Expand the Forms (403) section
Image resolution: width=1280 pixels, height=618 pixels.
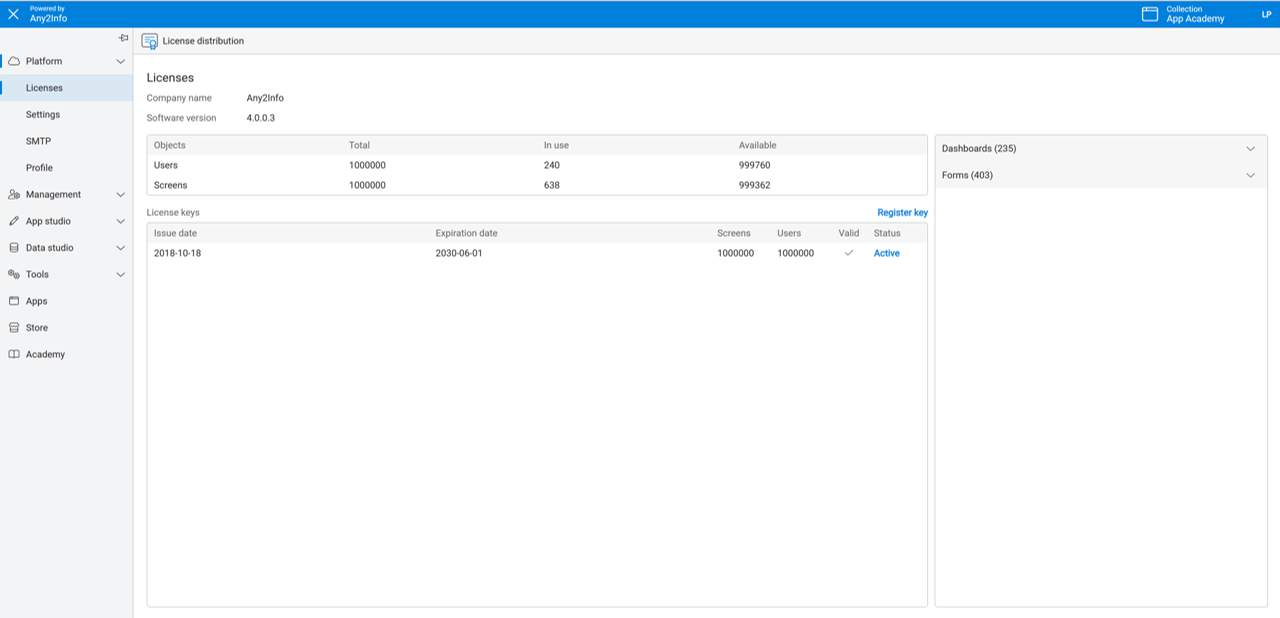click(1250, 176)
